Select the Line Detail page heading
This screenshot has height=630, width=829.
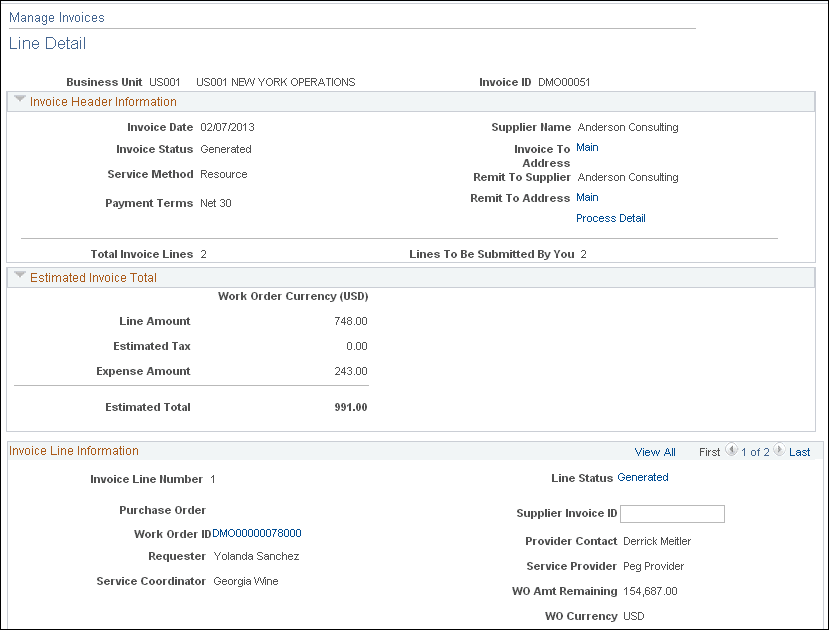[47, 43]
